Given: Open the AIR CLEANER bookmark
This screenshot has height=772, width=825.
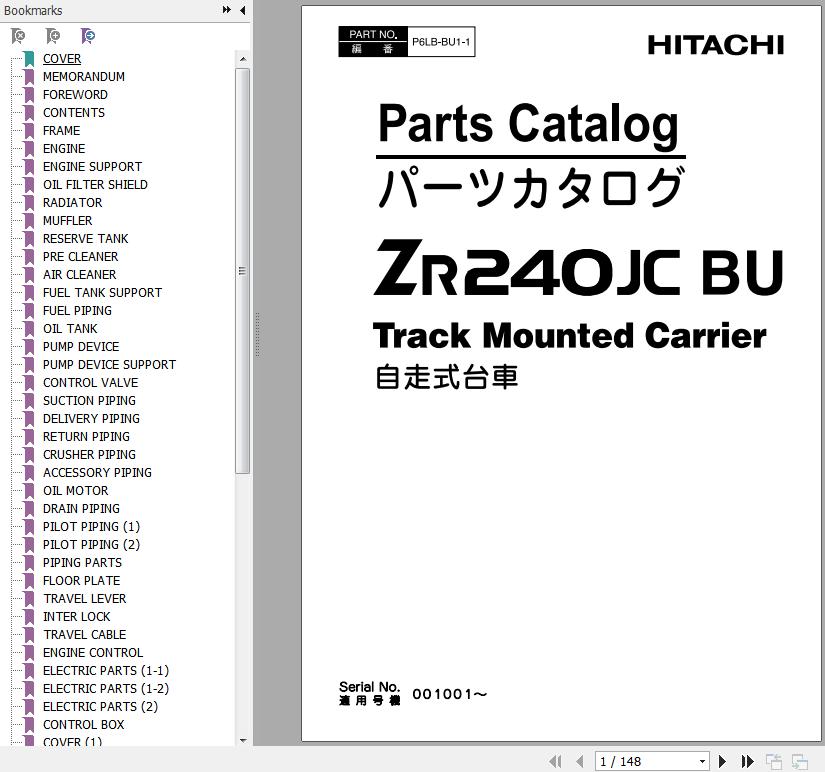Looking at the screenshot, I should (79, 275).
